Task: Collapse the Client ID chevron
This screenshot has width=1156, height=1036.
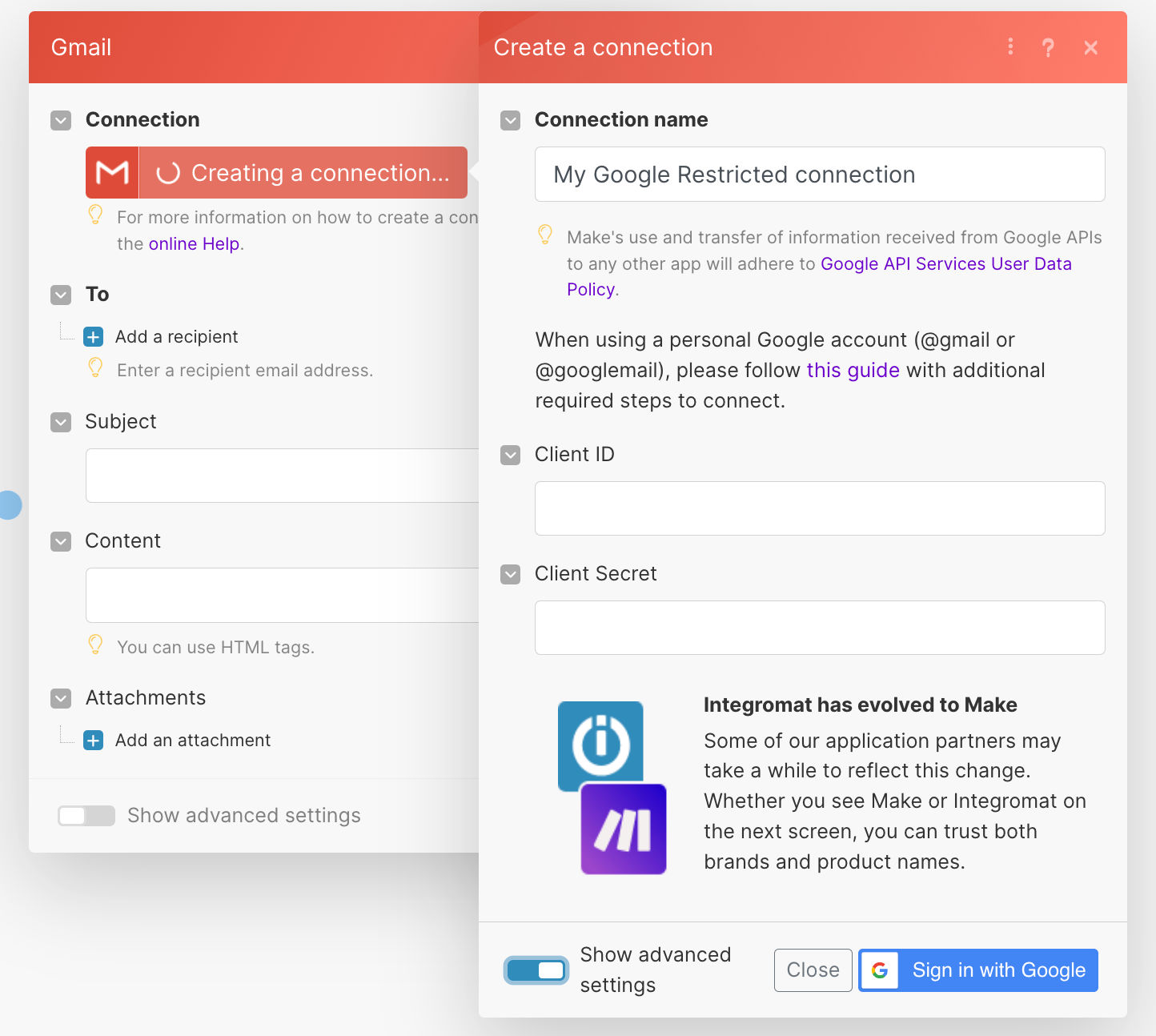Action: (x=510, y=456)
